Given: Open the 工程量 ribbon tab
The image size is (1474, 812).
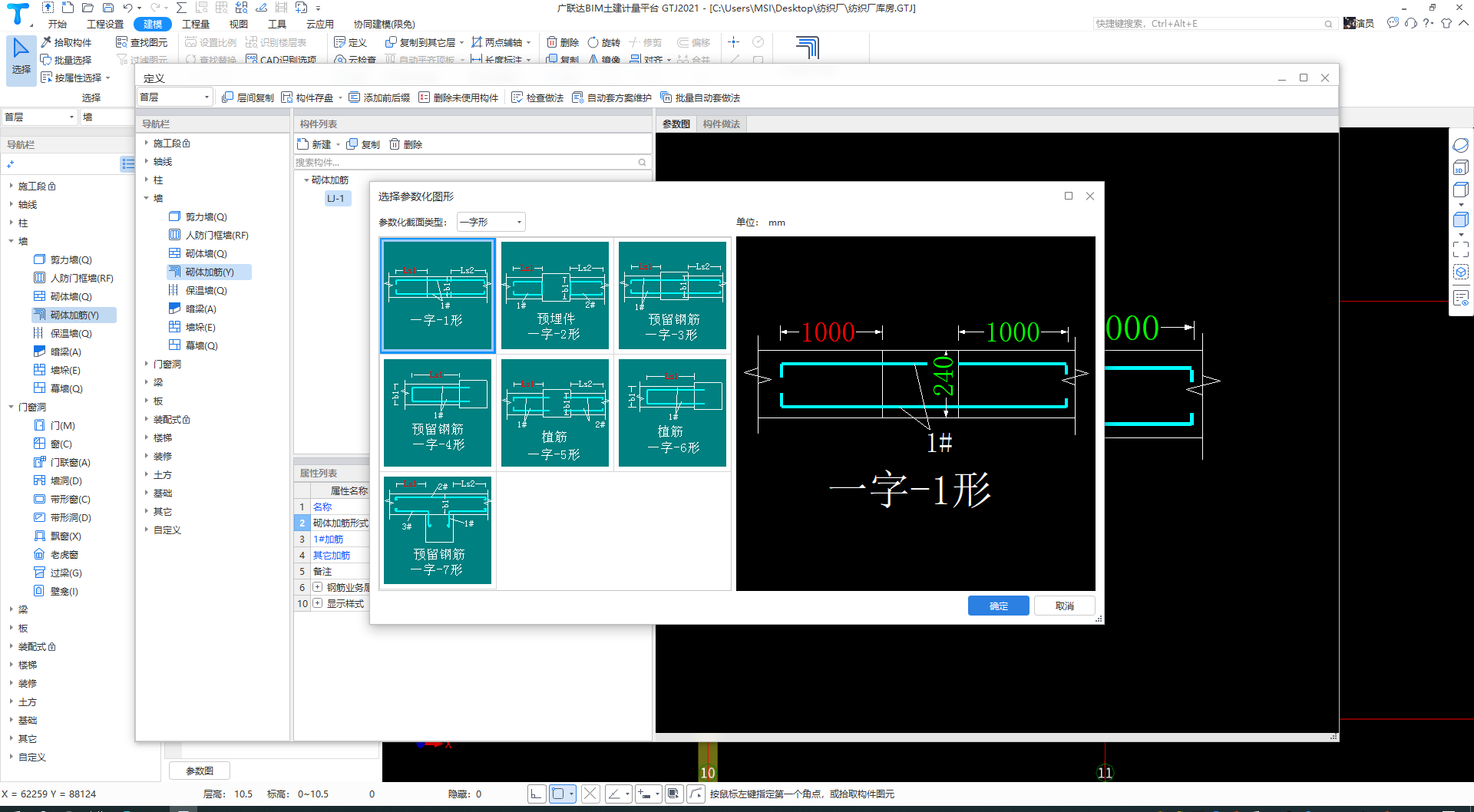Looking at the screenshot, I should 196,24.
